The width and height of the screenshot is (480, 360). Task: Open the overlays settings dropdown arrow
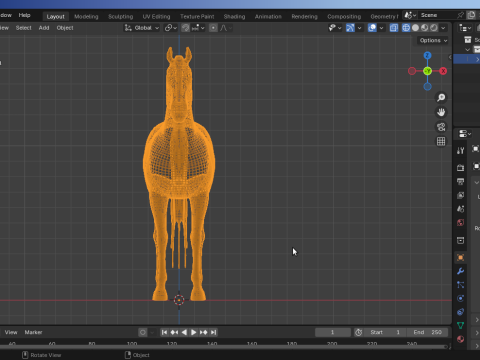coord(381,28)
